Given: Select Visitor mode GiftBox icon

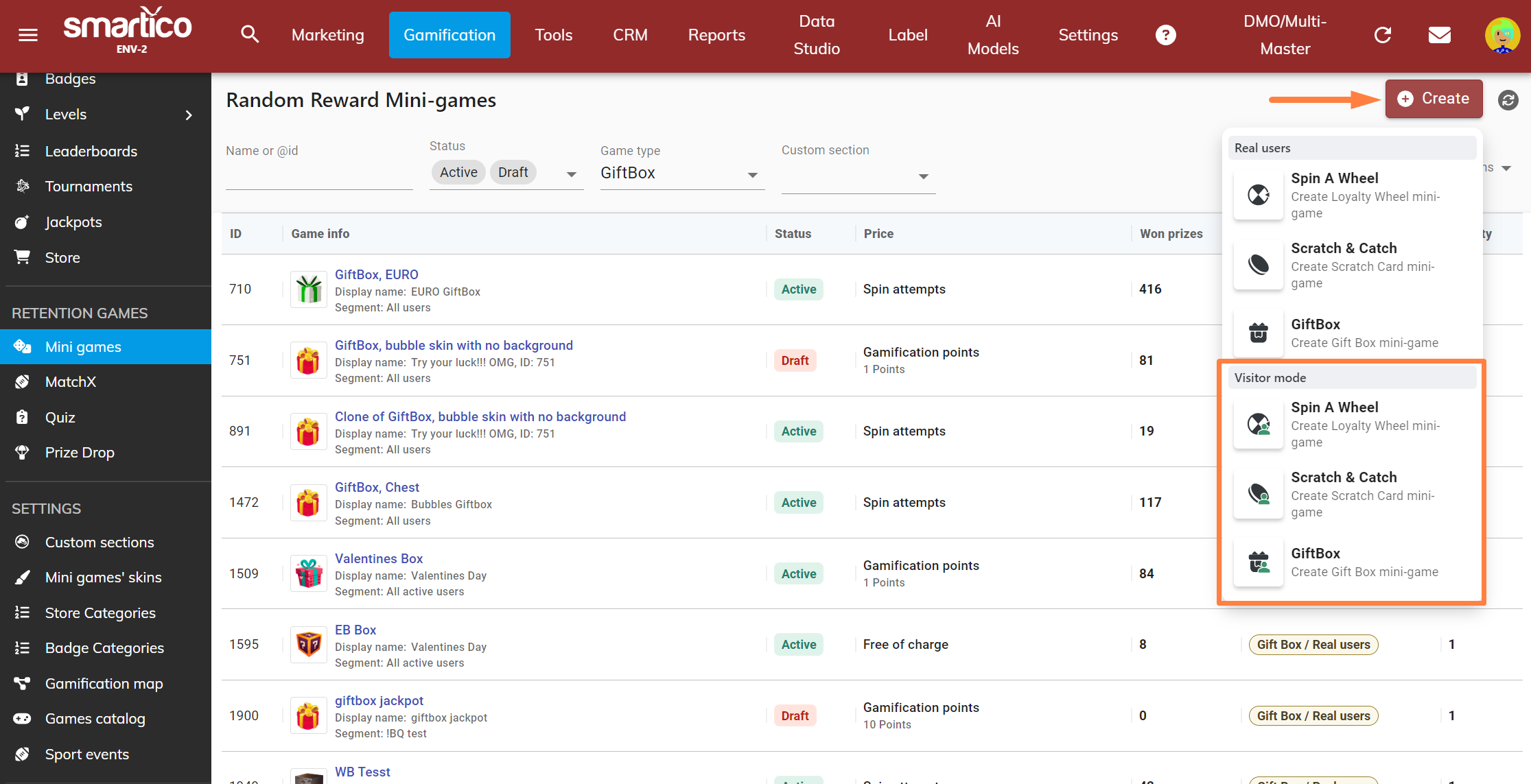Looking at the screenshot, I should (x=1258, y=562).
